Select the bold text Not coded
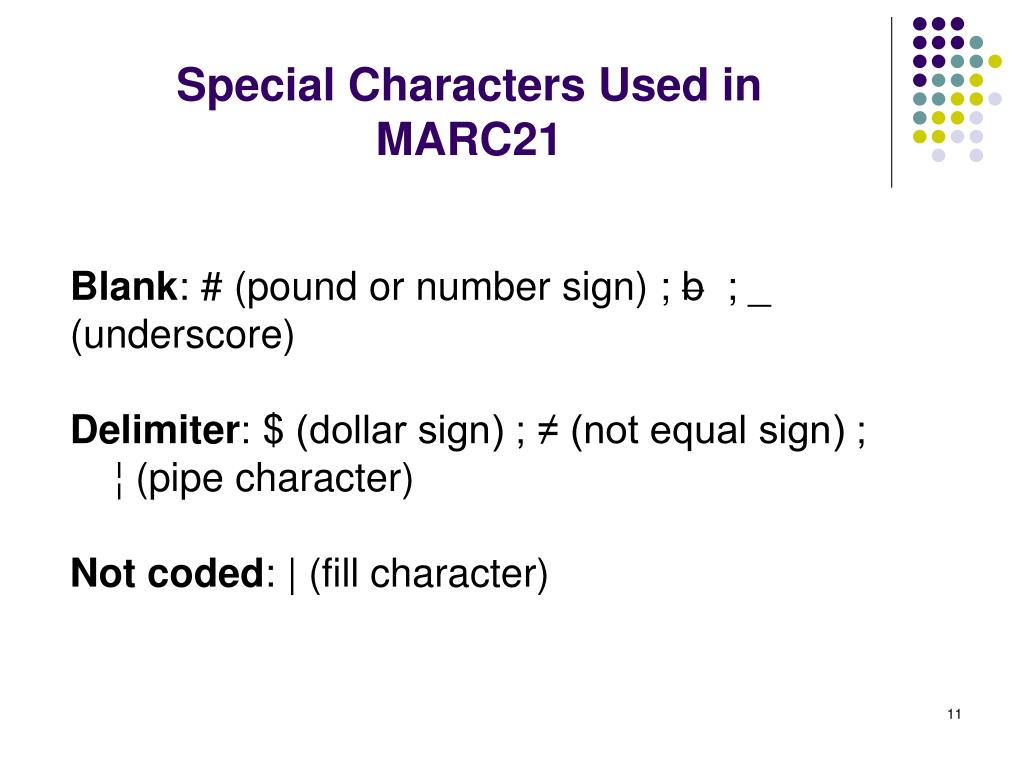 [x=167, y=573]
